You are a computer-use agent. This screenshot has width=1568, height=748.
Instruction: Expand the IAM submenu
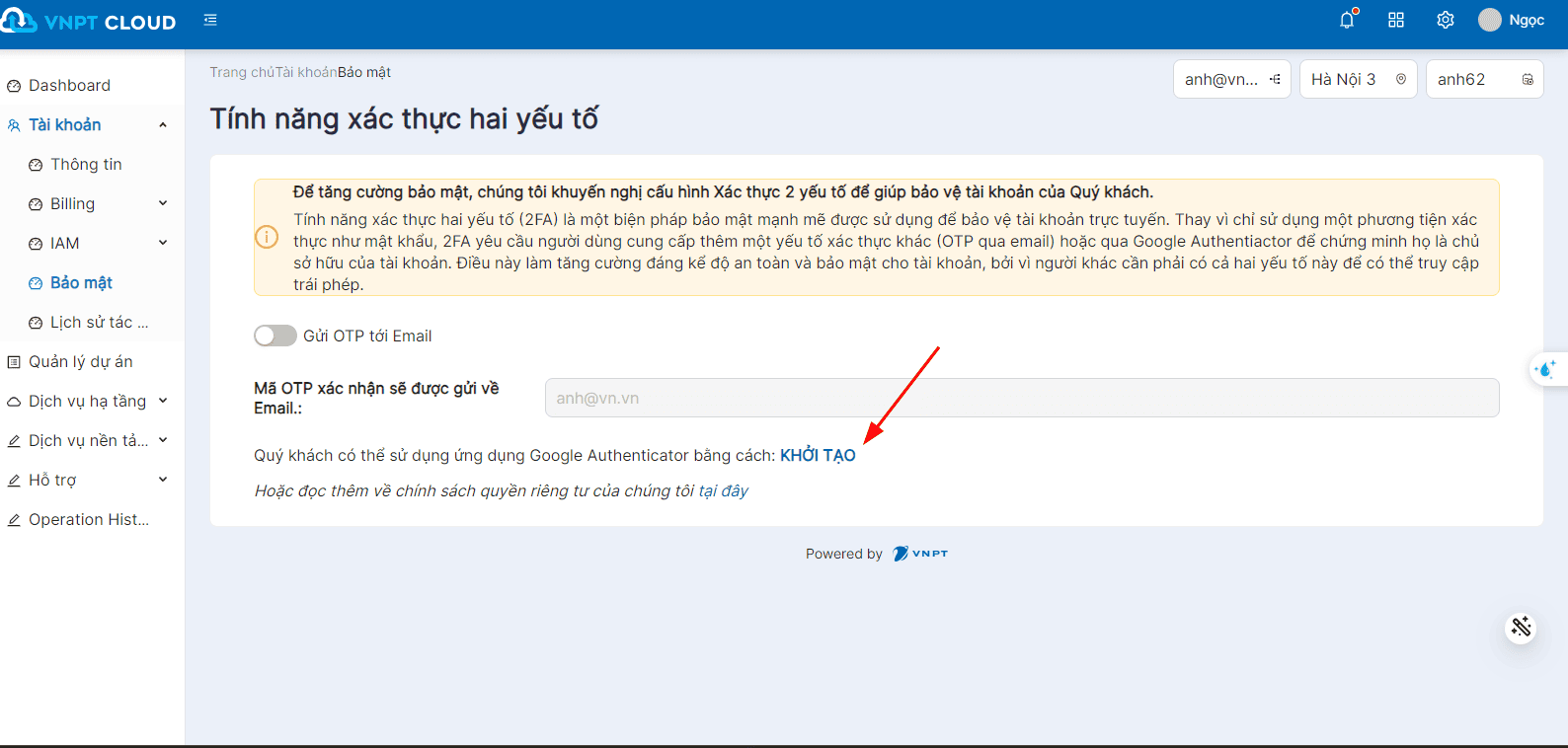click(163, 243)
